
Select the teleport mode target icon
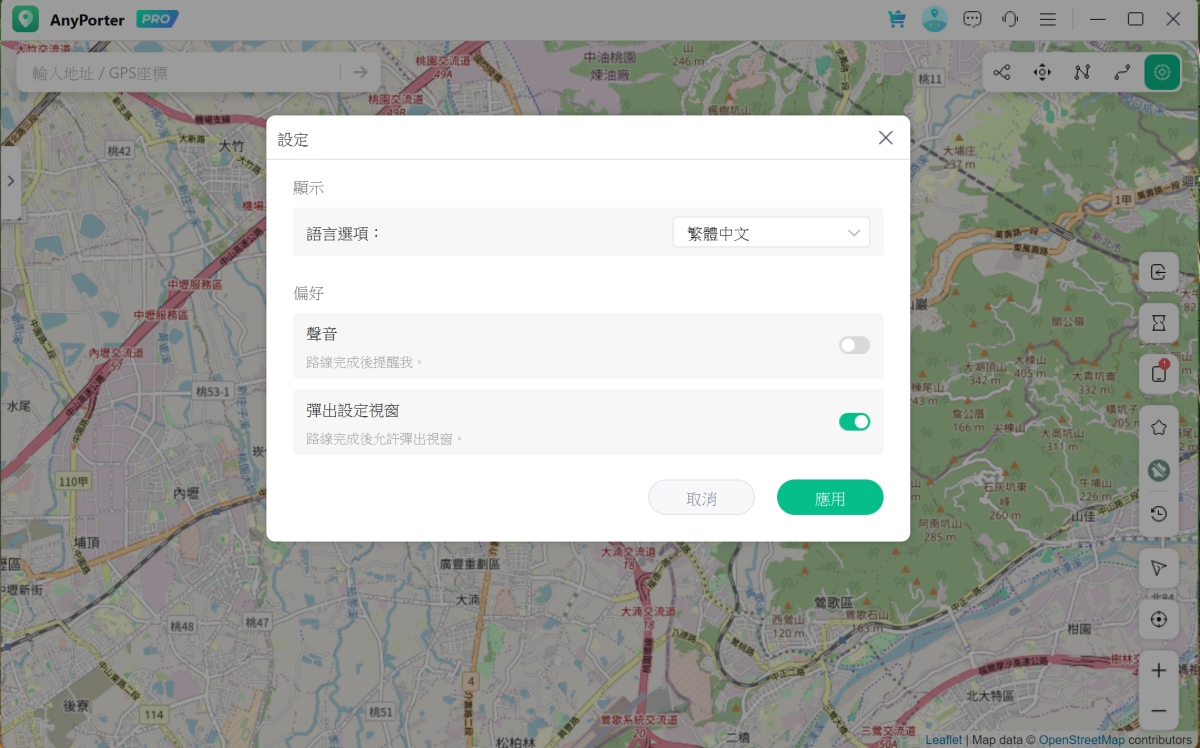(x=1162, y=72)
